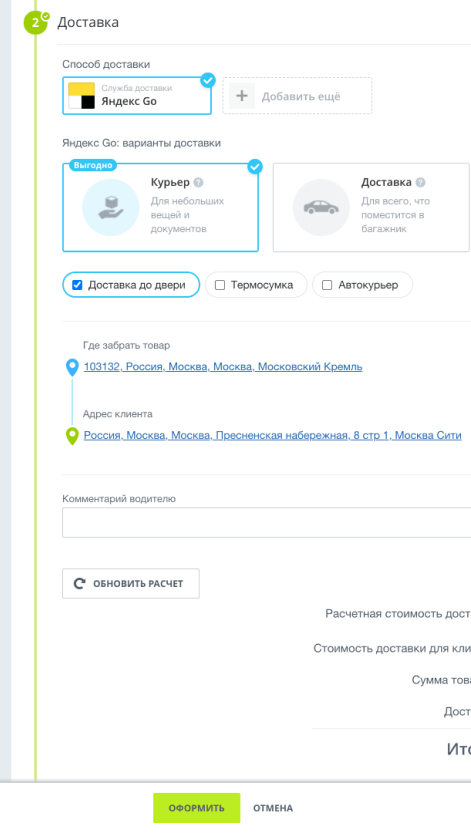The image size is (471, 833).
Task: Click the blue checkmark badge on Курьер card
Action: coord(255,167)
